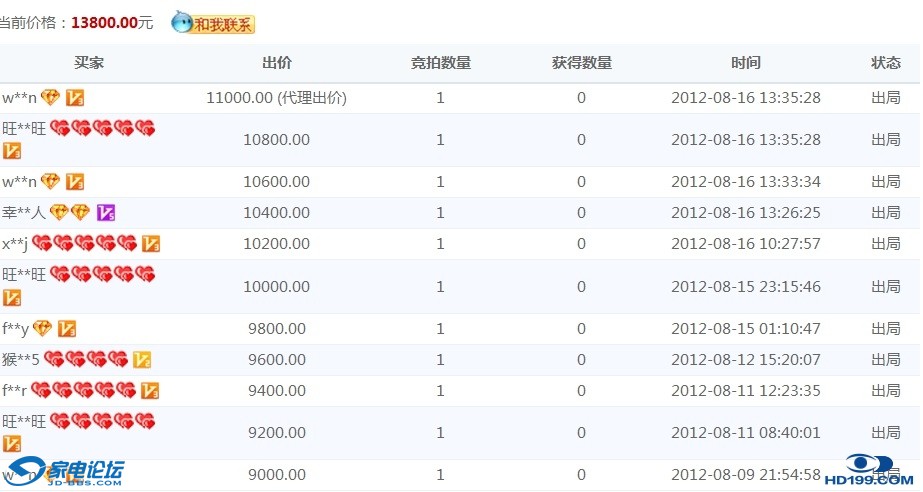Click the heart rating icons beside f**r
Screen dimensions: 923x492
pos(83,390)
